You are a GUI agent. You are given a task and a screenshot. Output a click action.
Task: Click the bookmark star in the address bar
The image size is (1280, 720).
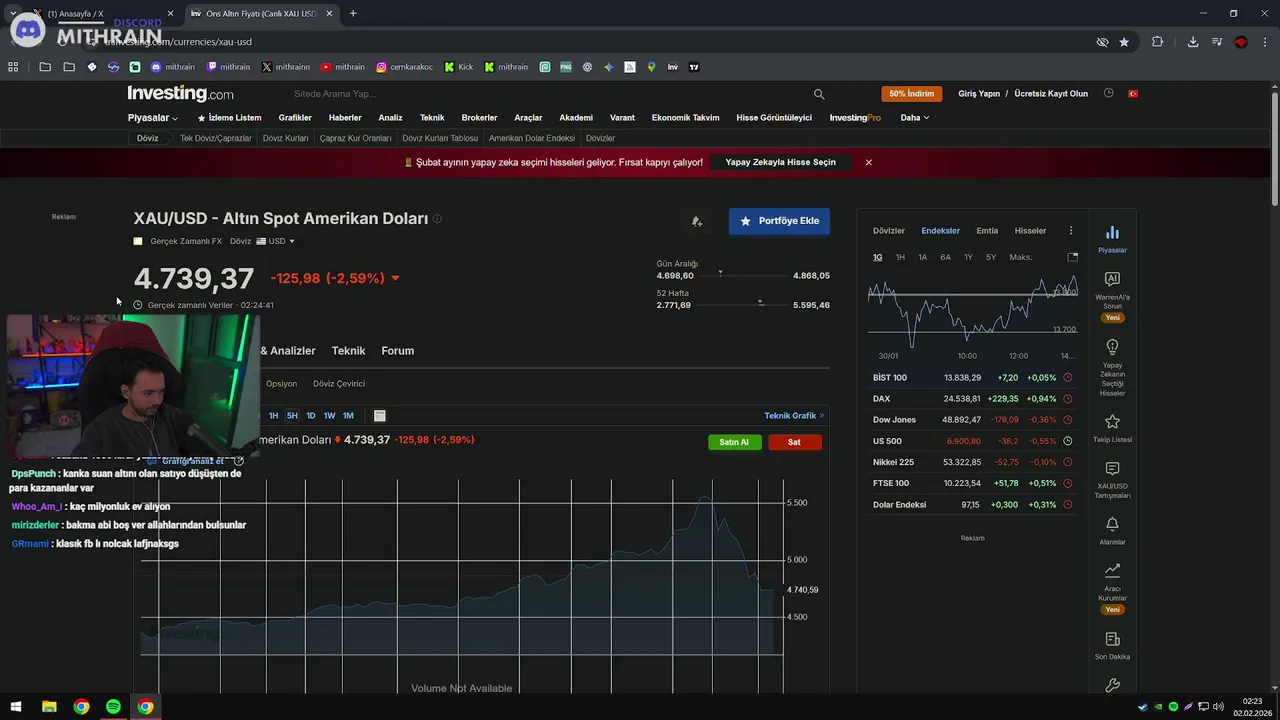point(1124,42)
